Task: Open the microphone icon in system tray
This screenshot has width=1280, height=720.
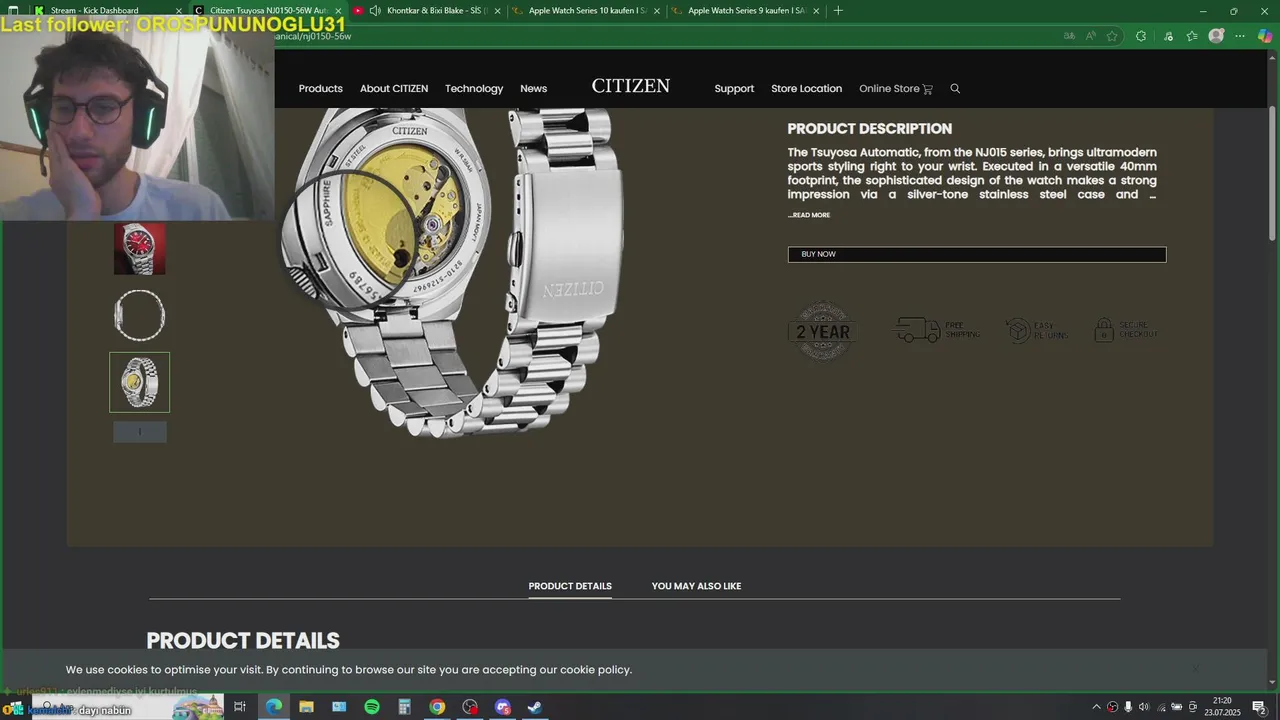Action: coord(1128,707)
